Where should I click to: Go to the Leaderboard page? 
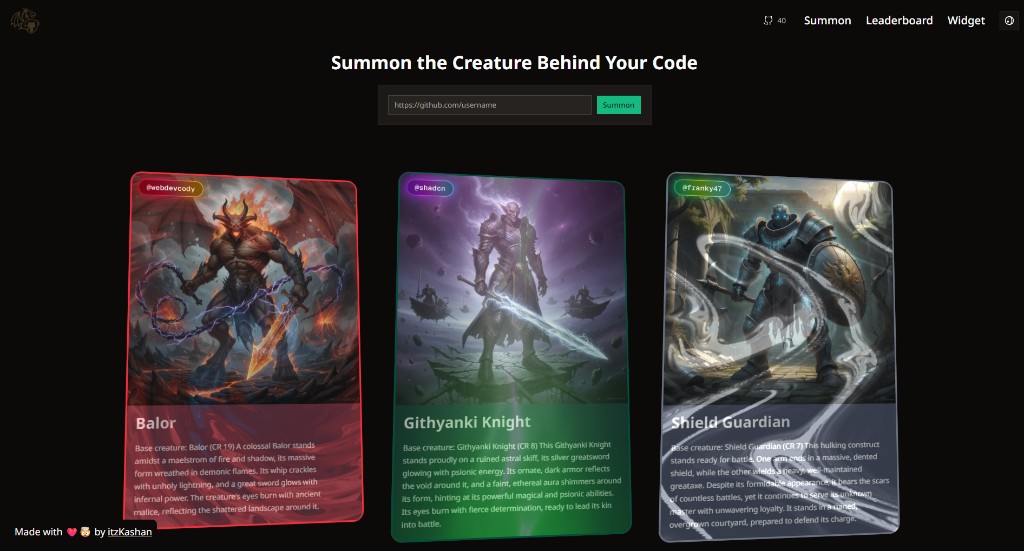pos(899,20)
